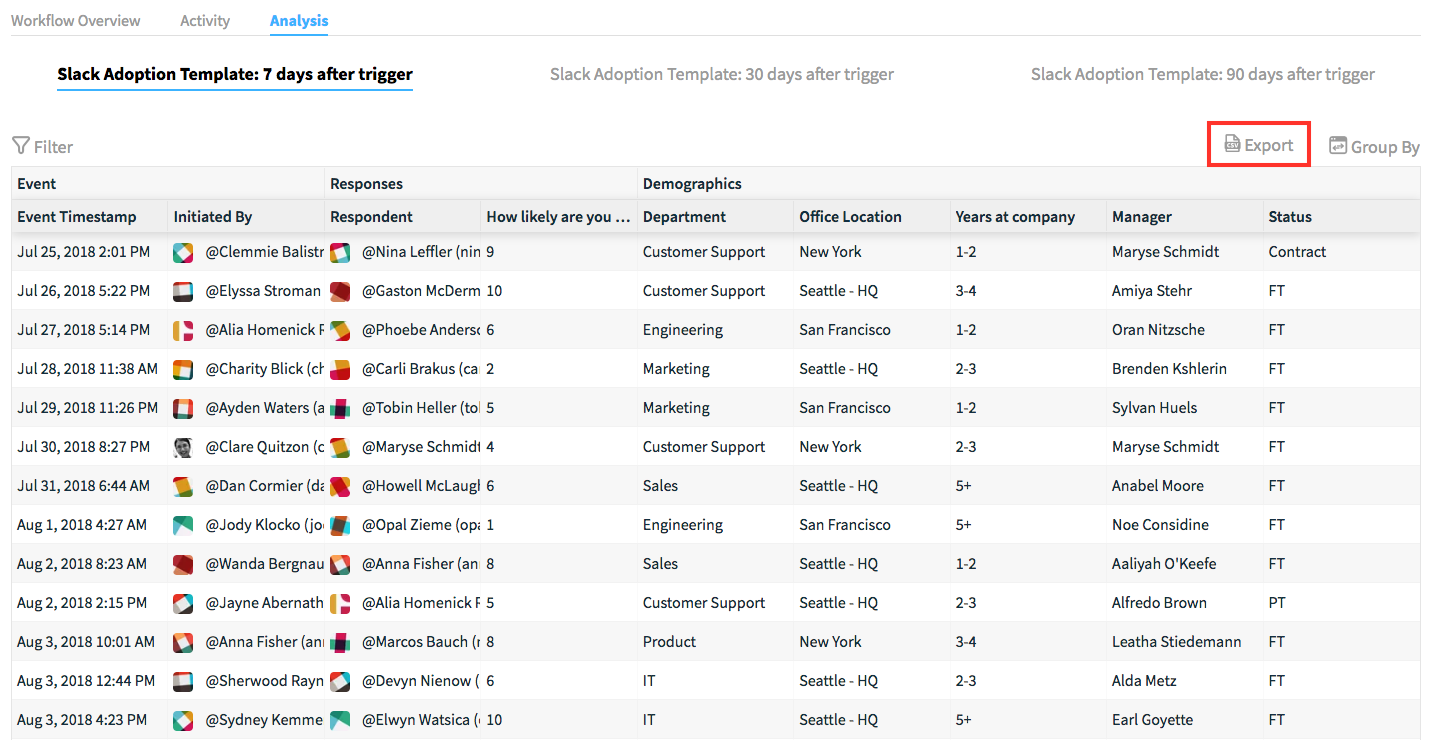Click Dan Cormier's avatar icon
Viewport: 1432px width, 740px height.
(183, 487)
